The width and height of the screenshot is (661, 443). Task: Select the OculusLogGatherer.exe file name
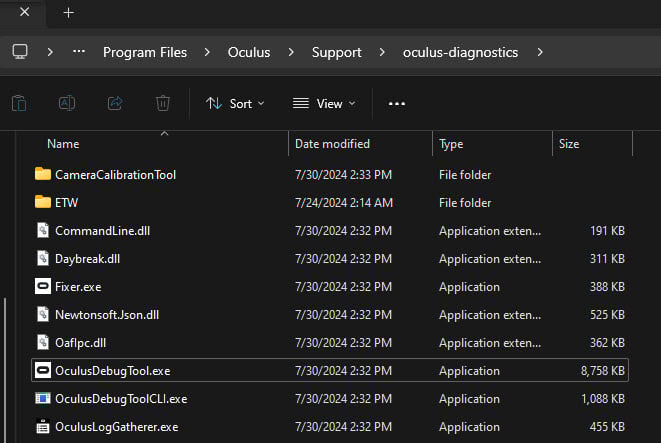[117, 427]
